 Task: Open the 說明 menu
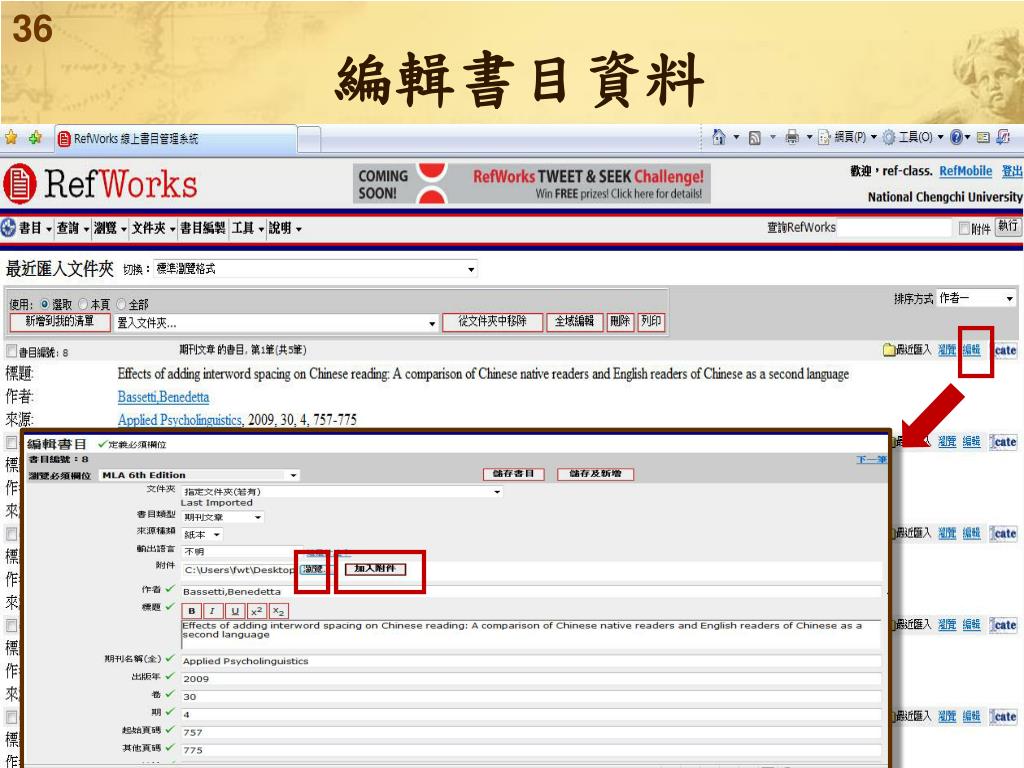[285, 228]
